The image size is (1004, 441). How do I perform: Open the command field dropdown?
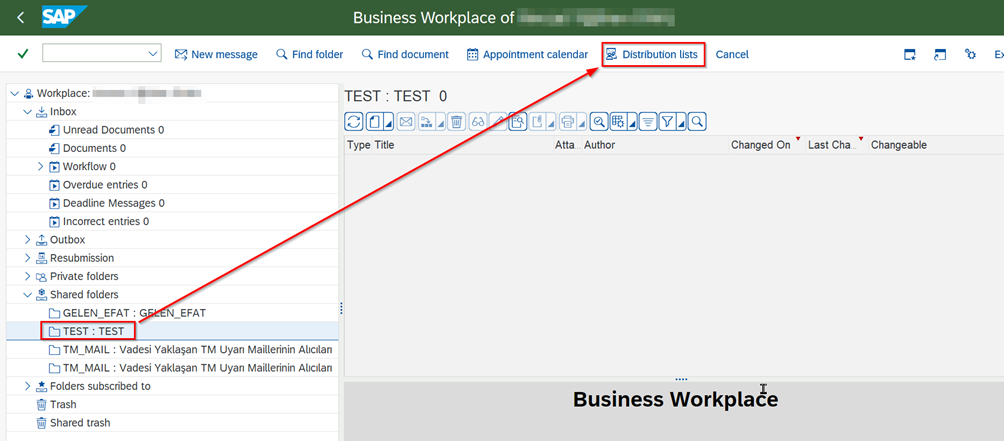(153, 54)
